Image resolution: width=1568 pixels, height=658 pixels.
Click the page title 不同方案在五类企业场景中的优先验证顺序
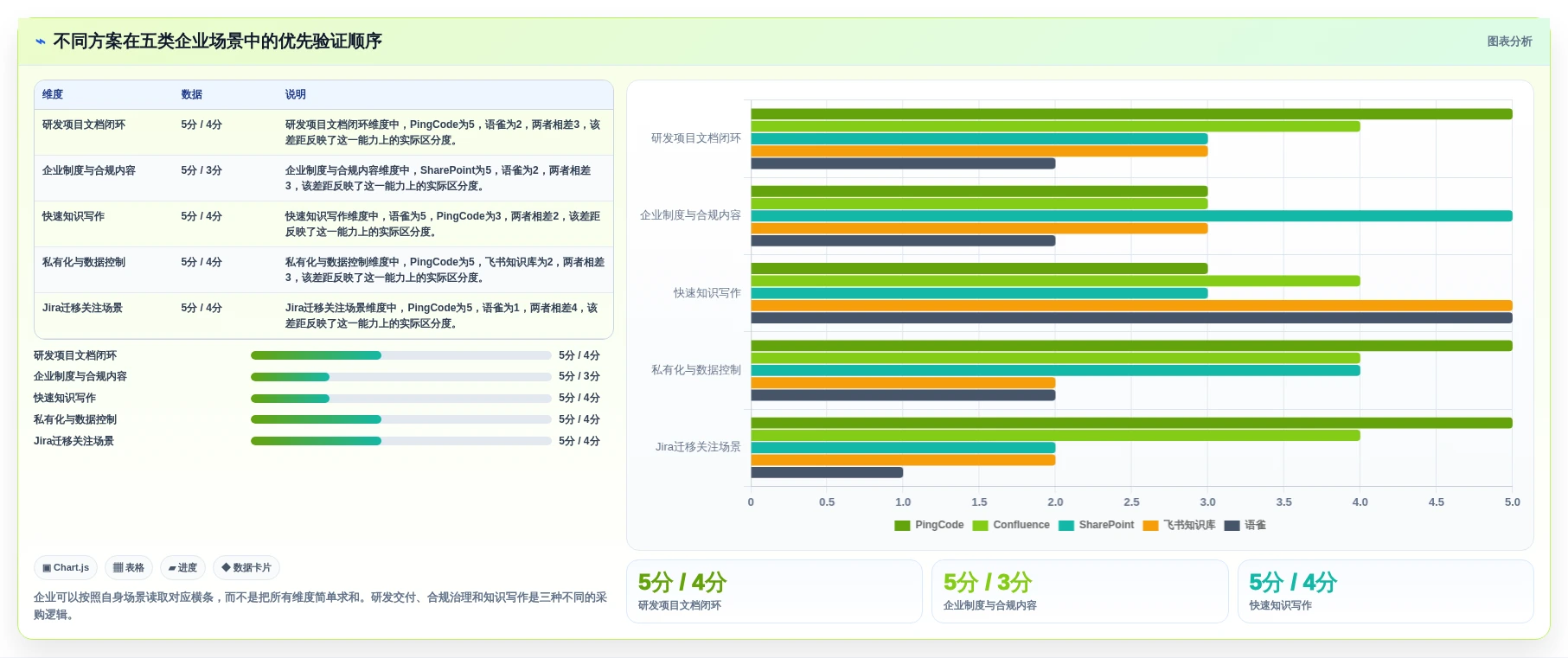coord(217,42)
